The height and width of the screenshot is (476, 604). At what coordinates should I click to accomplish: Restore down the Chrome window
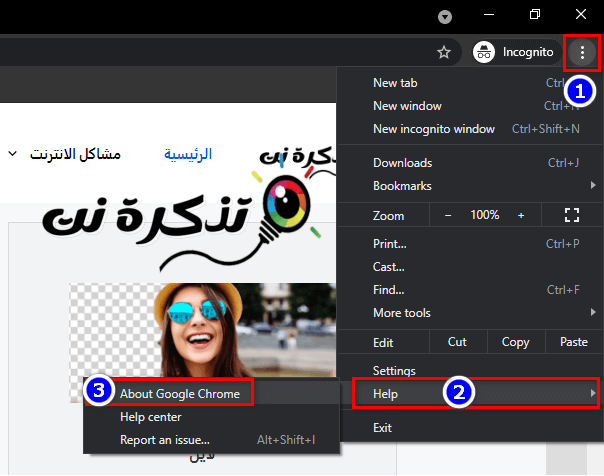pos(535,15)
